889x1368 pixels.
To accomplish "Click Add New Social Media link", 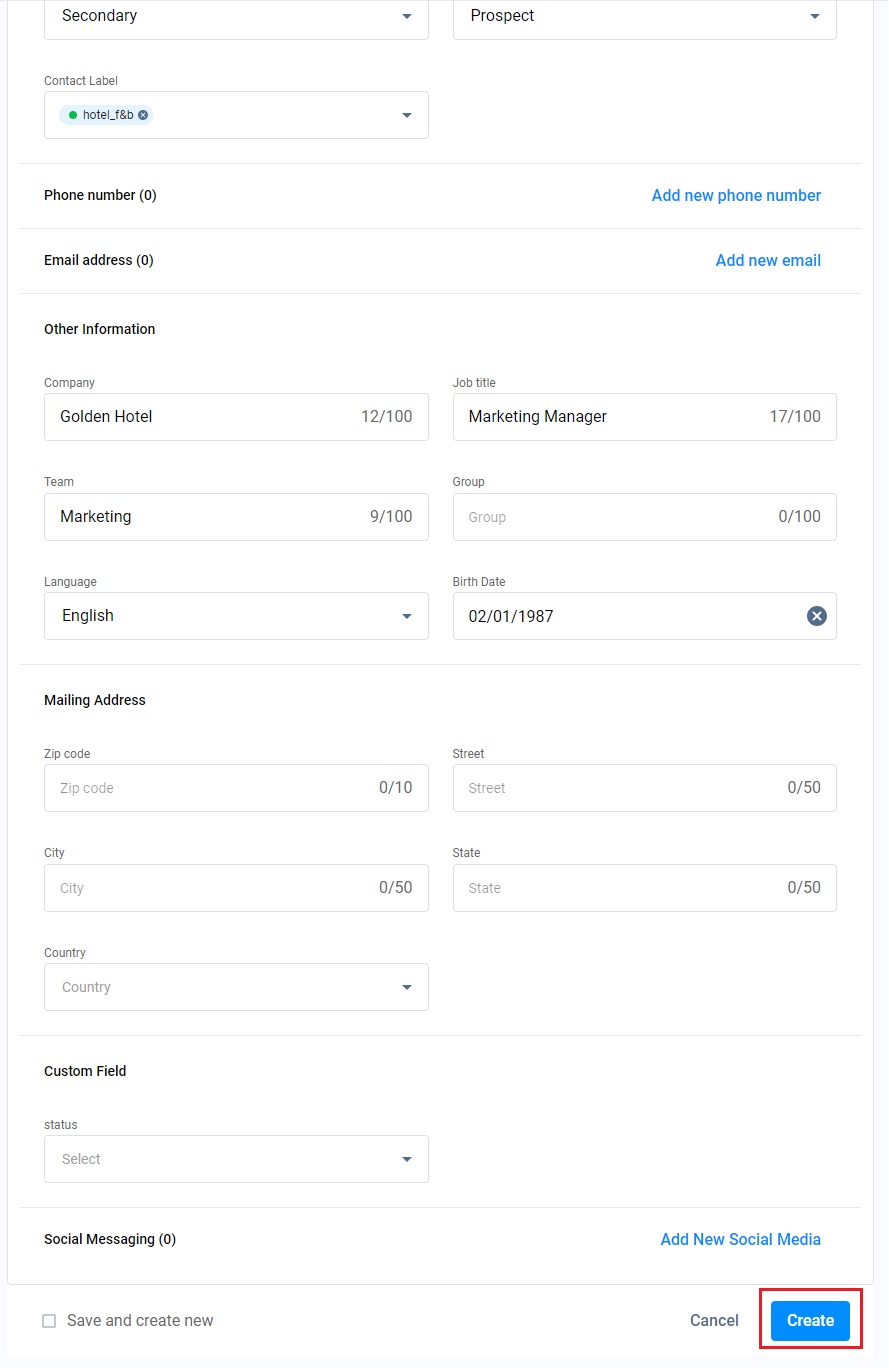I will (740, 1240).
